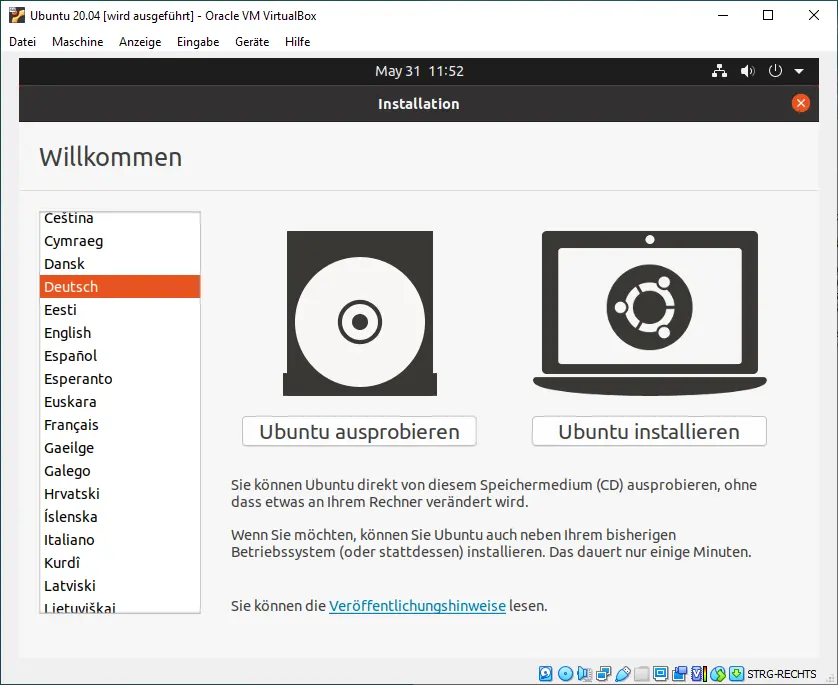Click the USB devices status icon
Screen dimensions: 838x685
click(622, 673)
